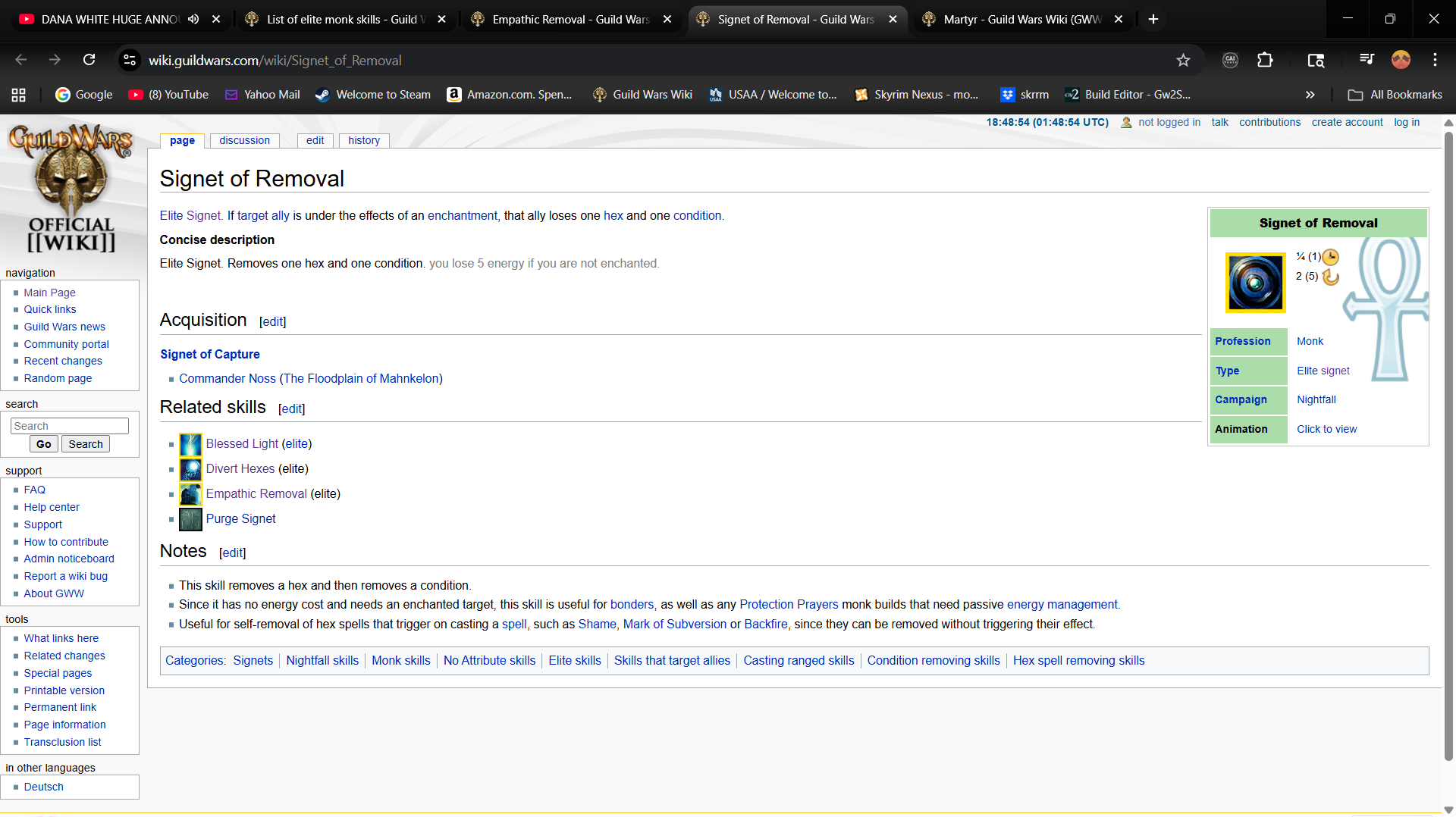Switch to the List of elite monk skills tab
Image resolution: width=1456 pixels, height=817 pixels.
[345, 19]
